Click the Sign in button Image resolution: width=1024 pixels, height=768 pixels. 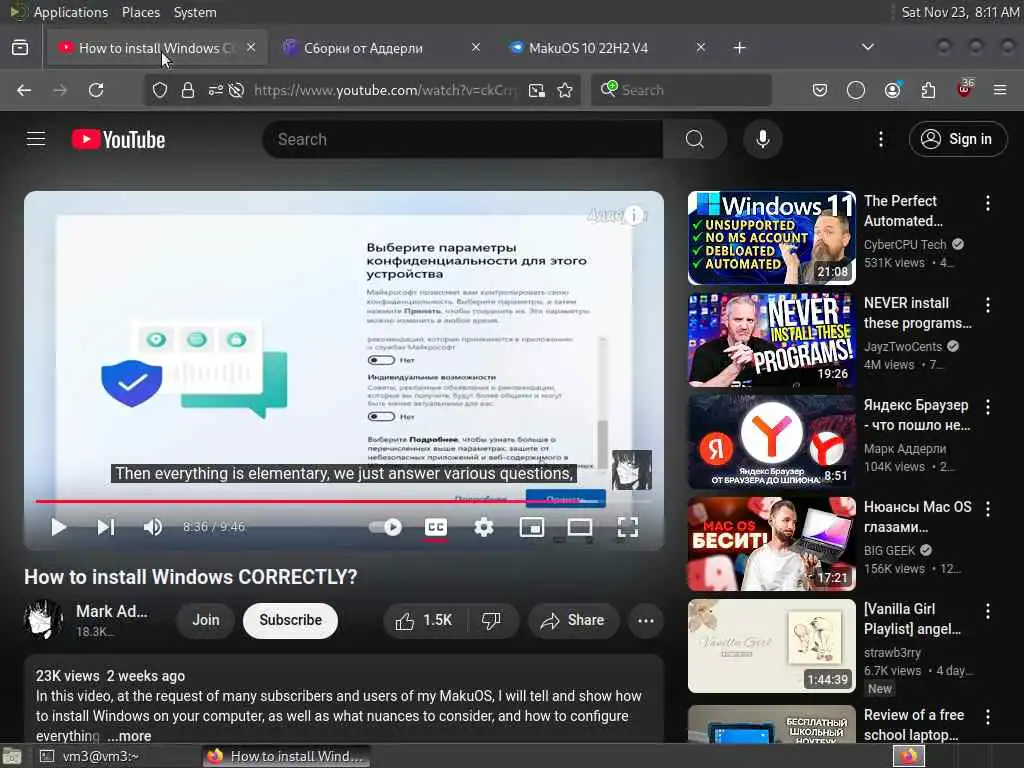click(957, 139)
